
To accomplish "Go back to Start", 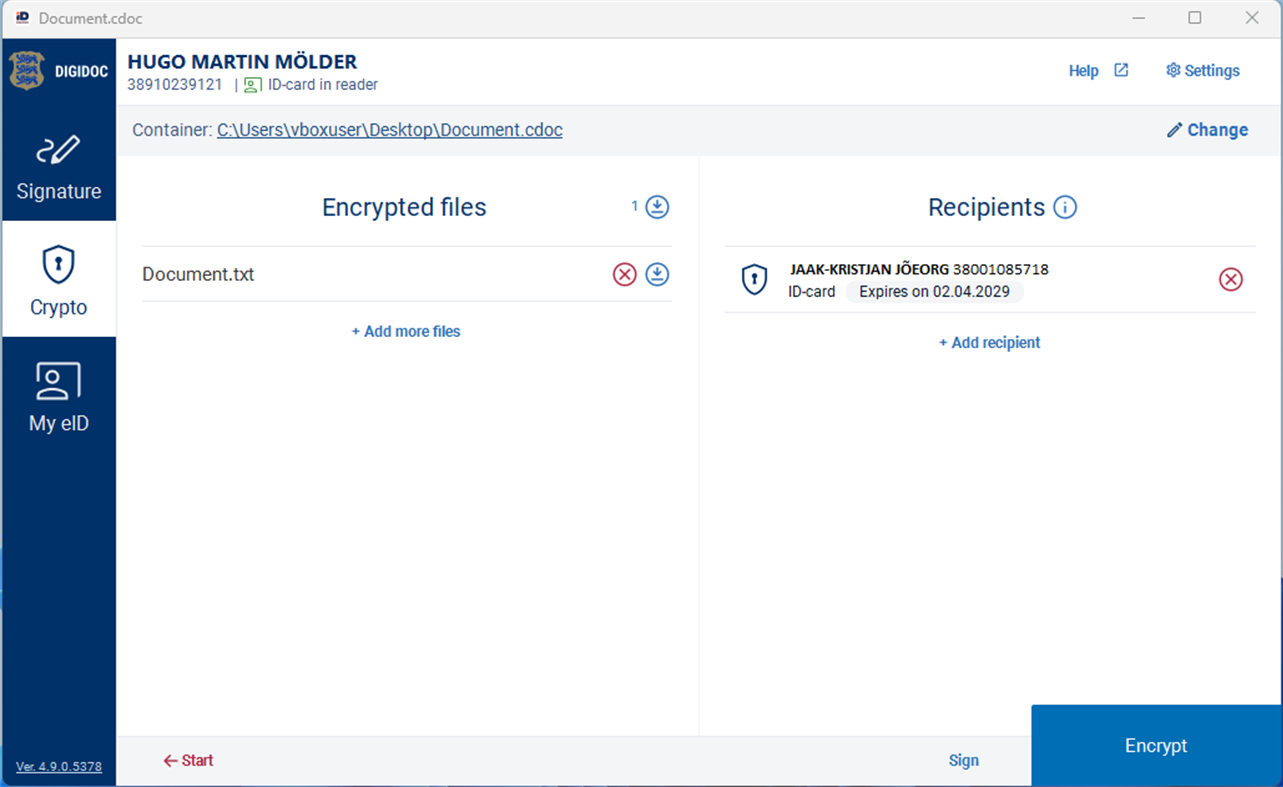I will coord(189,761).
